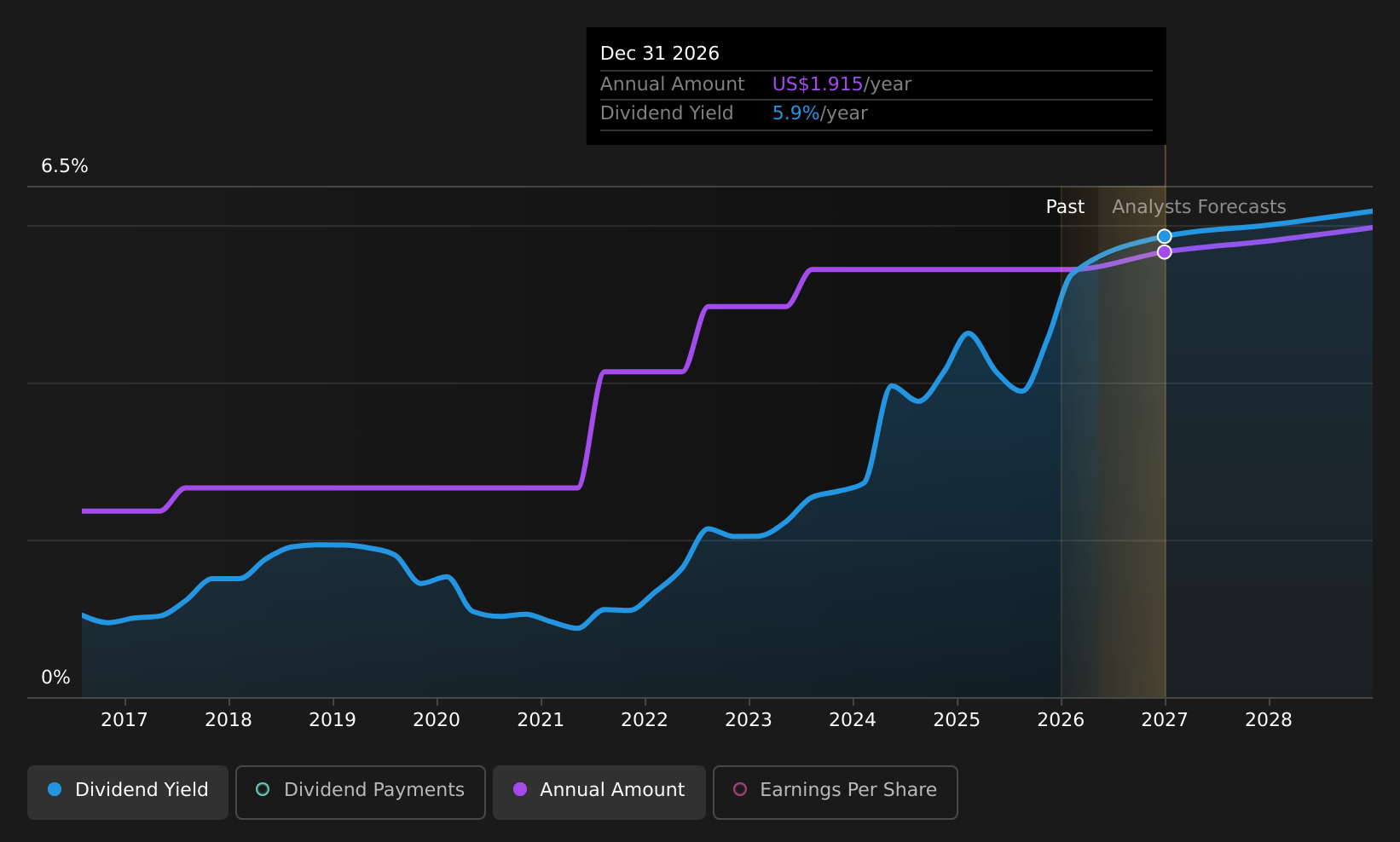This screenshot has height=842, width=1400.
Task: Click the 2023 x-axis label
Action: click(749, 720)
